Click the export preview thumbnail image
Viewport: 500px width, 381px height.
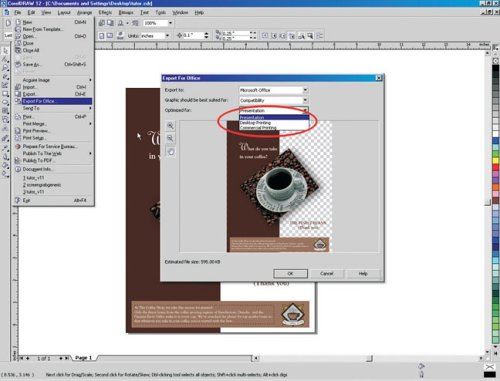click(x=279, y=186)
